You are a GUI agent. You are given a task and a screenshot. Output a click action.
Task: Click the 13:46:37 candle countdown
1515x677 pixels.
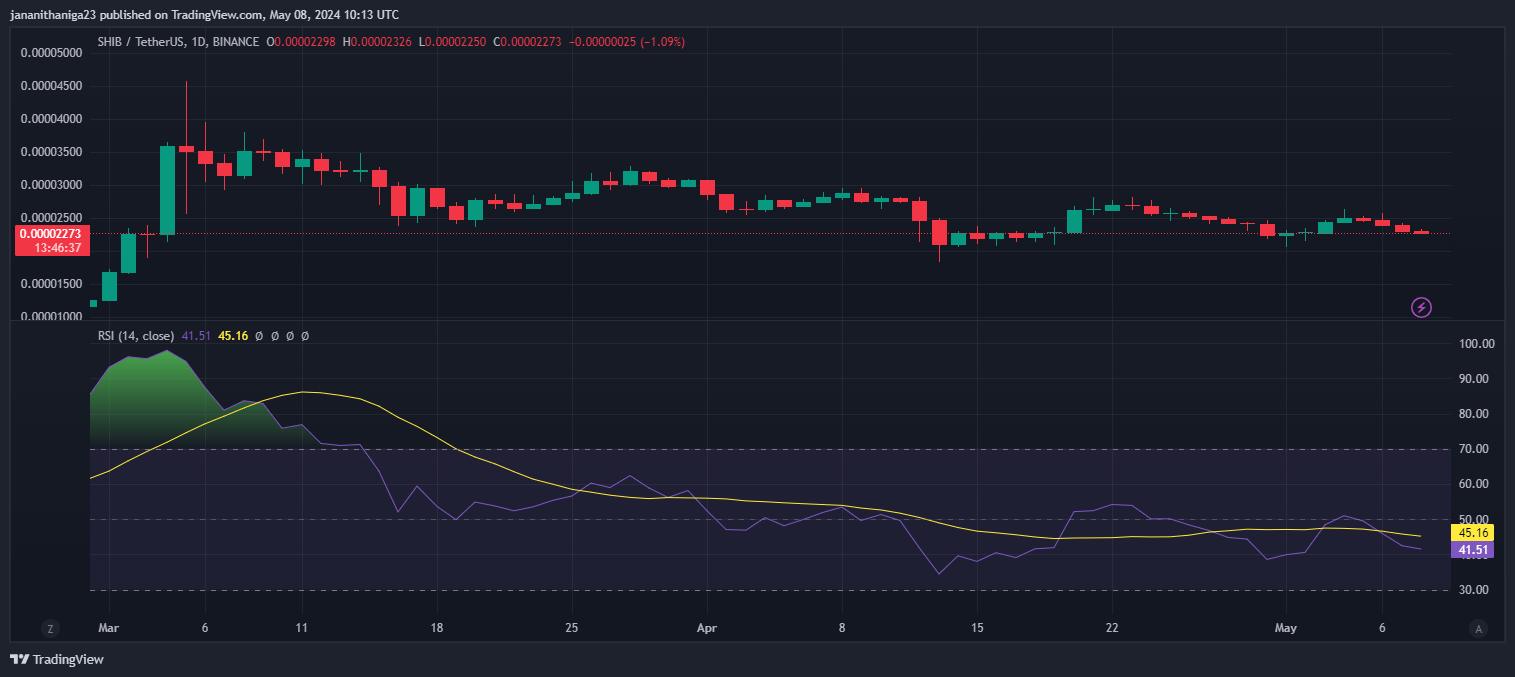pyautogui.click(x=58, y=247)
